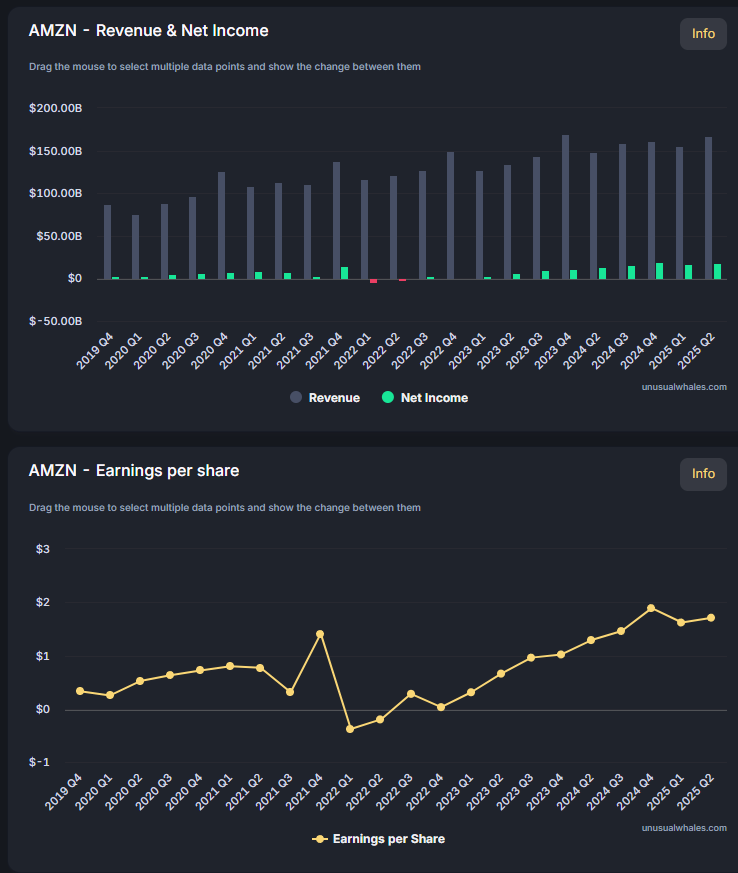Click the 2025 Q2 revenue bar

pos(708,208)
